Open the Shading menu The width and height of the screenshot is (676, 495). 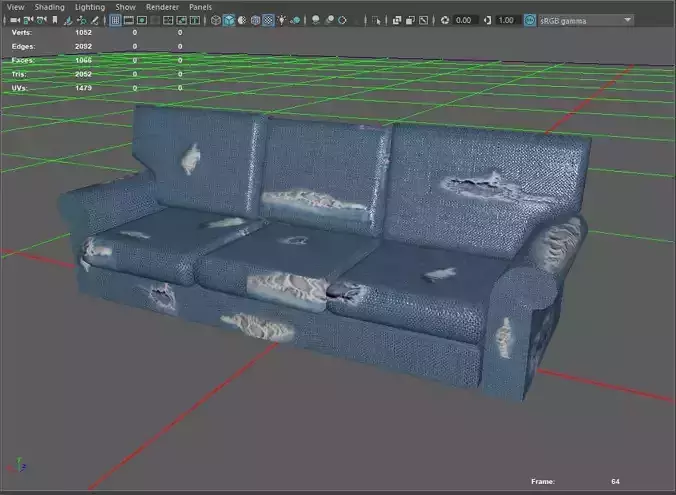click(50, 7)
